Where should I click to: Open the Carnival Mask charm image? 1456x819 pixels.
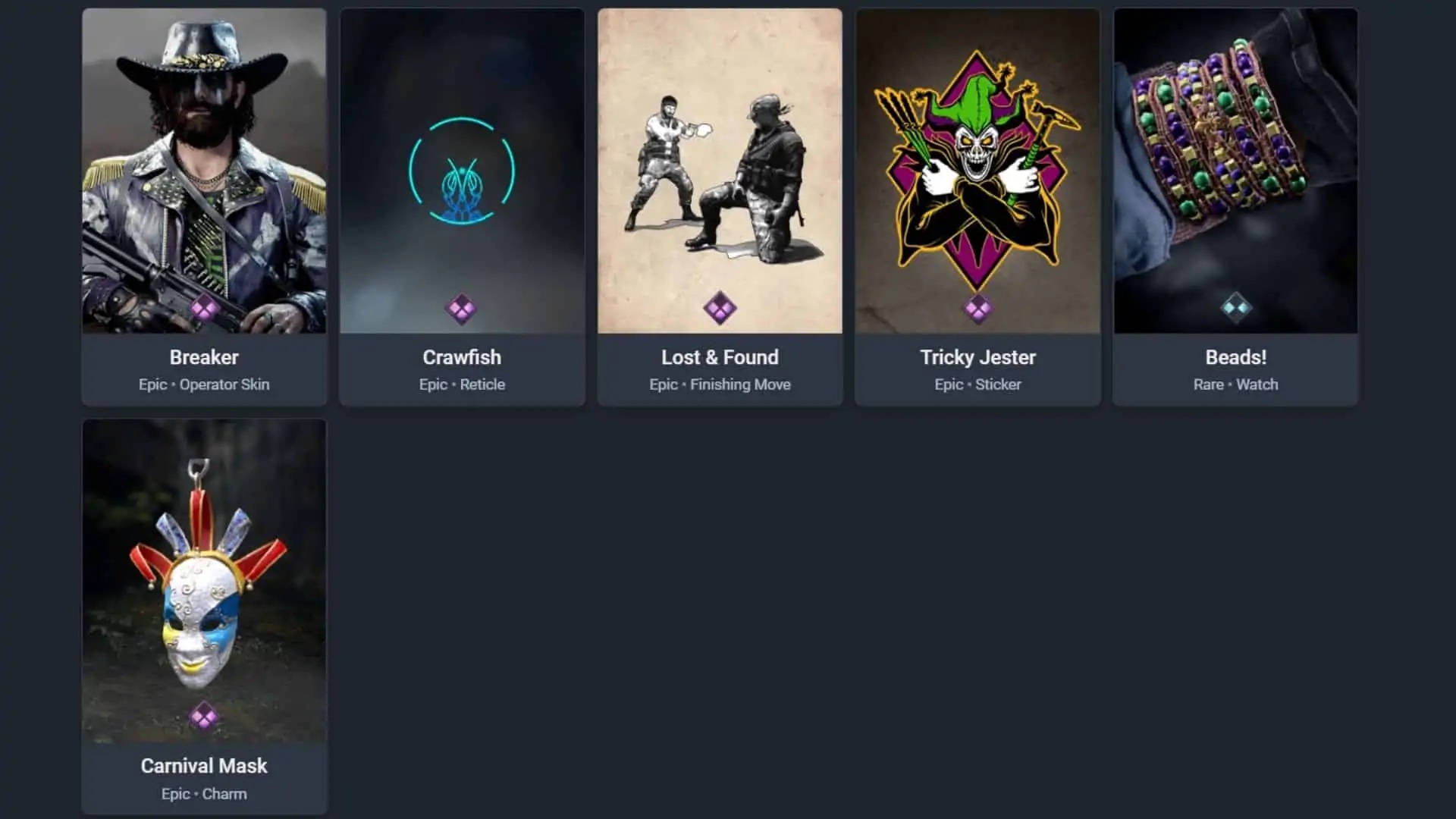[x=204, y=581]
